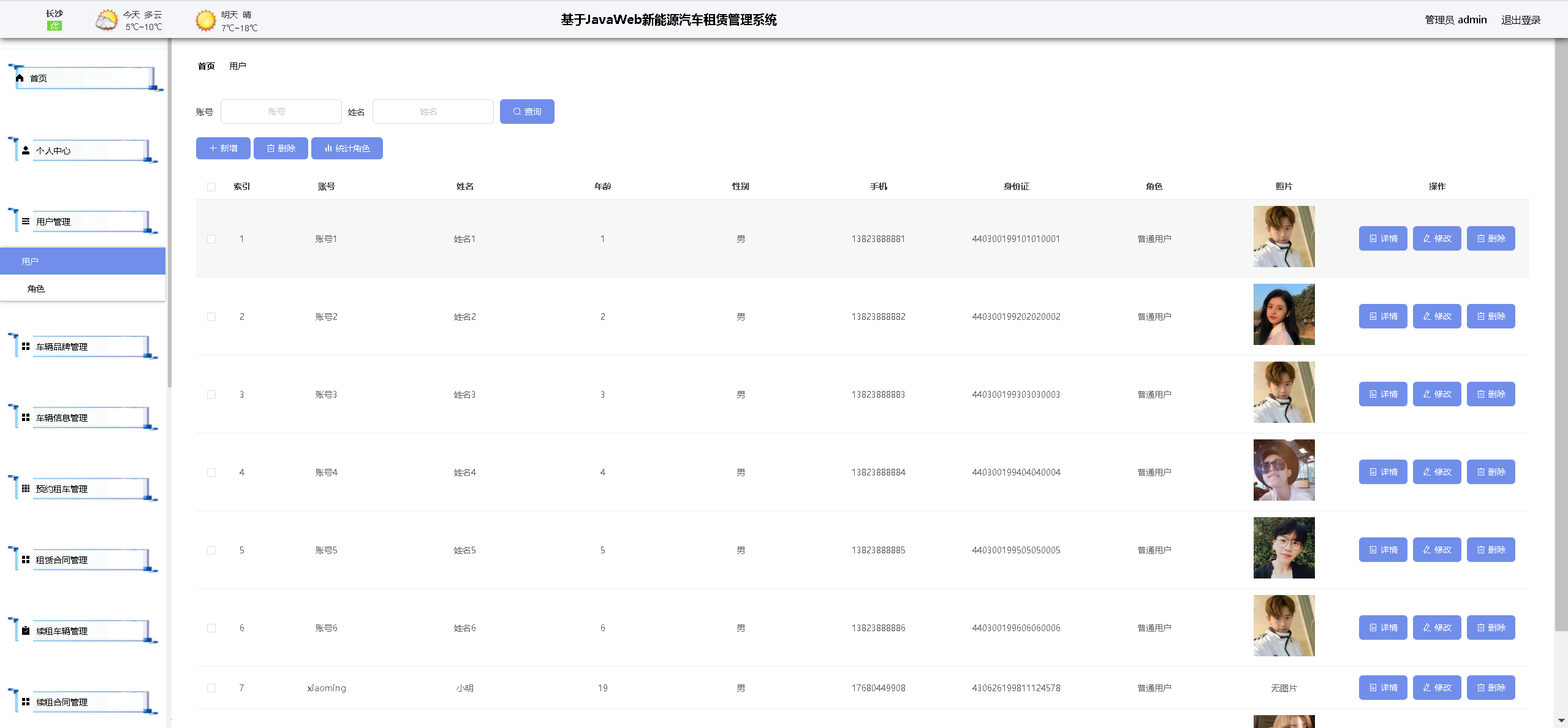The width and height of the screenshot is (1568, 728).
Task: Click the green air quality badge under 长沙
Action: (x=55, y=26)
